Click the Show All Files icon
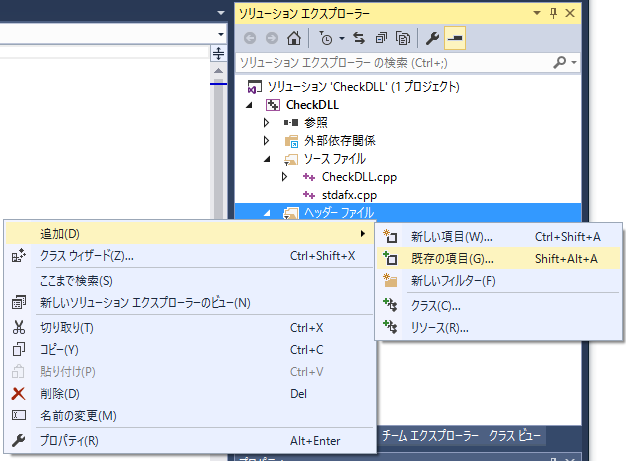The image size is (626, 461). click(x=403, y=39)
